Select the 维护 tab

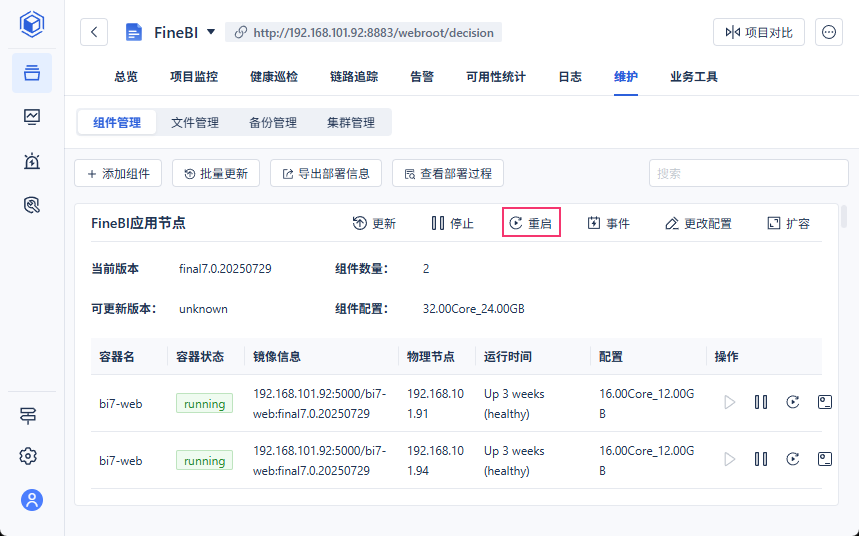pos(626,77)
